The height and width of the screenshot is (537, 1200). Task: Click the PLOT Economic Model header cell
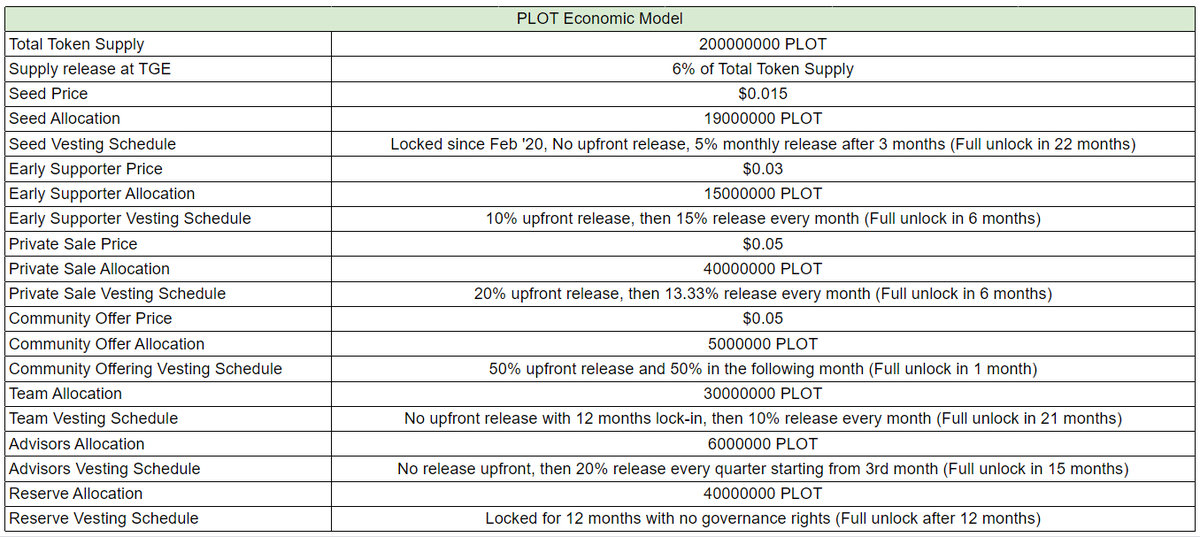click(600, 19)
